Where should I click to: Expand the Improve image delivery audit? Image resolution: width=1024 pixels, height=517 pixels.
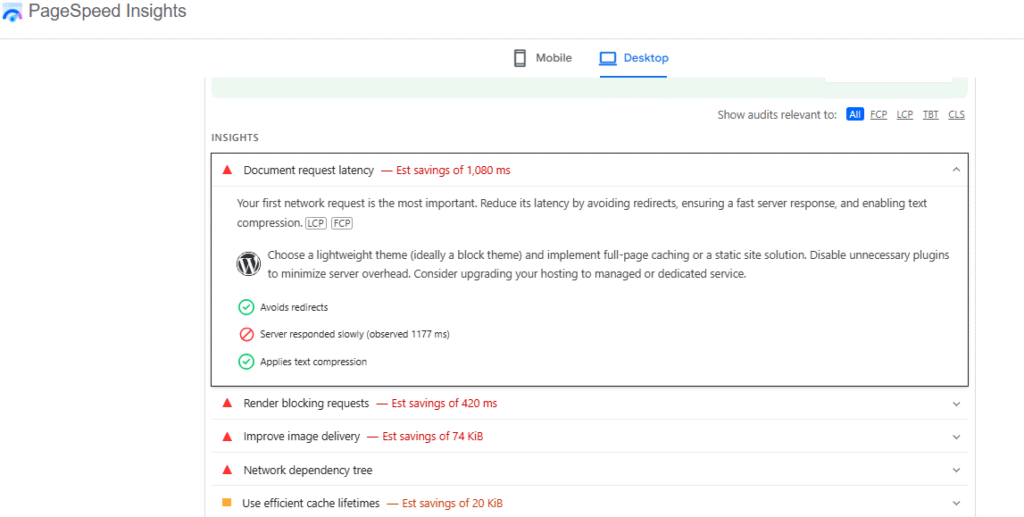point(956,437)
